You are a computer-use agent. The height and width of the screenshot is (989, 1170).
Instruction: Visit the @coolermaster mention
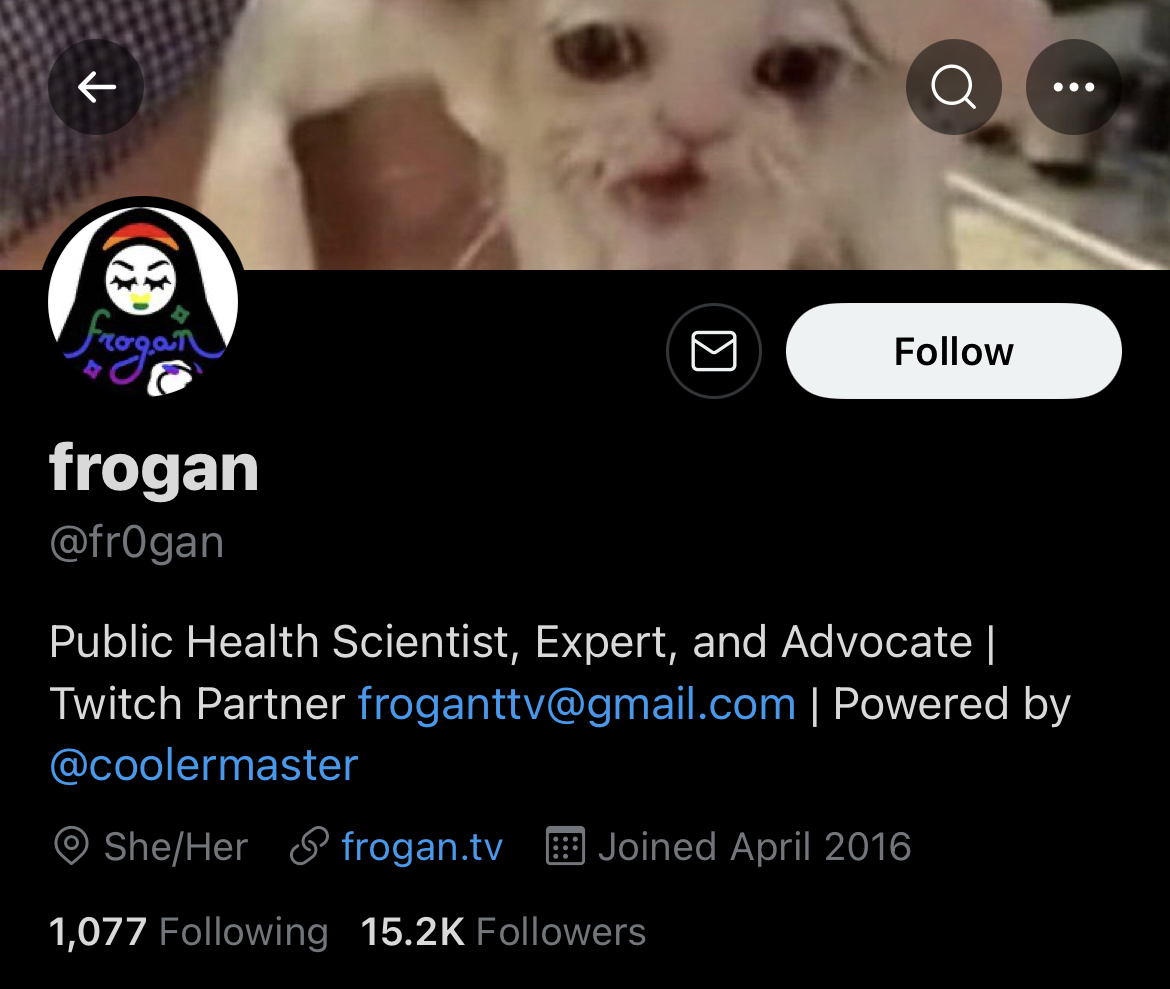click(204, 765)
